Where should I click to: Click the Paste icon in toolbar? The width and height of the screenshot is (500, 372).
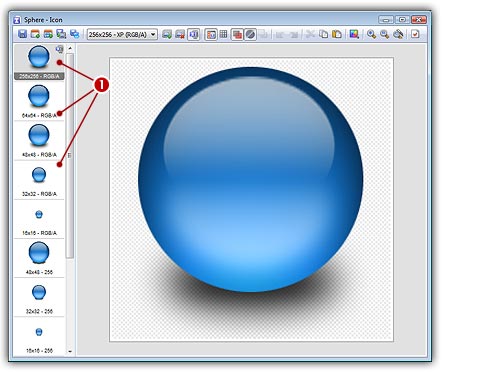tap(337, 34)
